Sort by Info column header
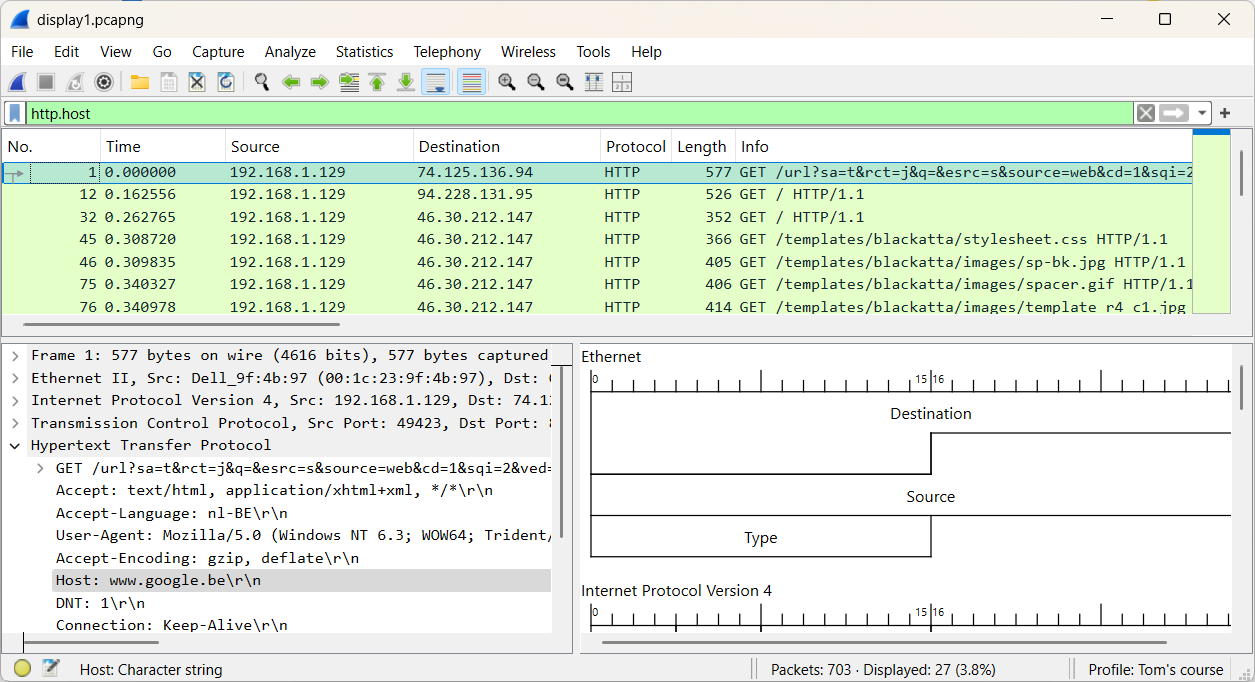The width and height of the screenshot is (1255, 682). (964, 146)
